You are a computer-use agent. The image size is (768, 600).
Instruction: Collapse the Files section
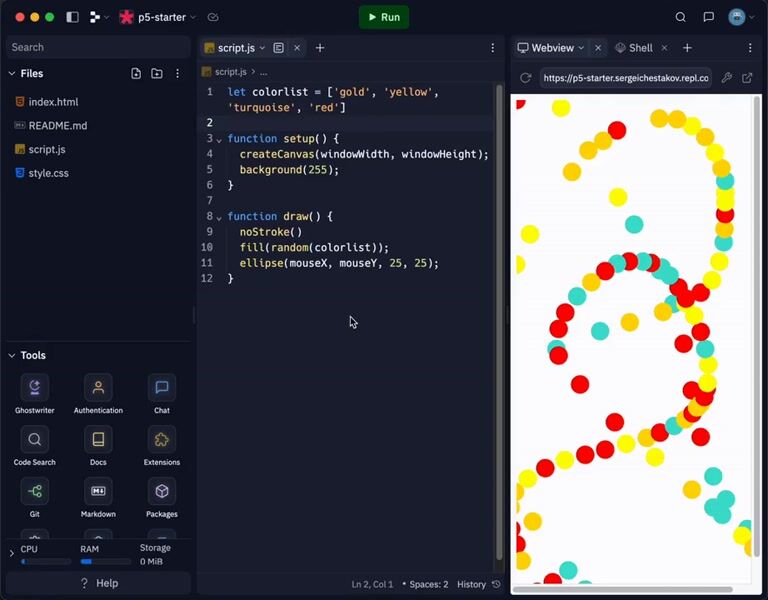12,73
